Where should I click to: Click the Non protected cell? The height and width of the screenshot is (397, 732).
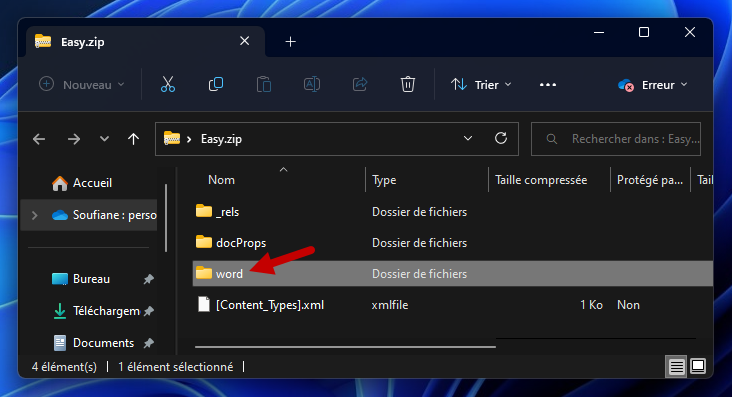pyautogui.click(x=628, y=305)
